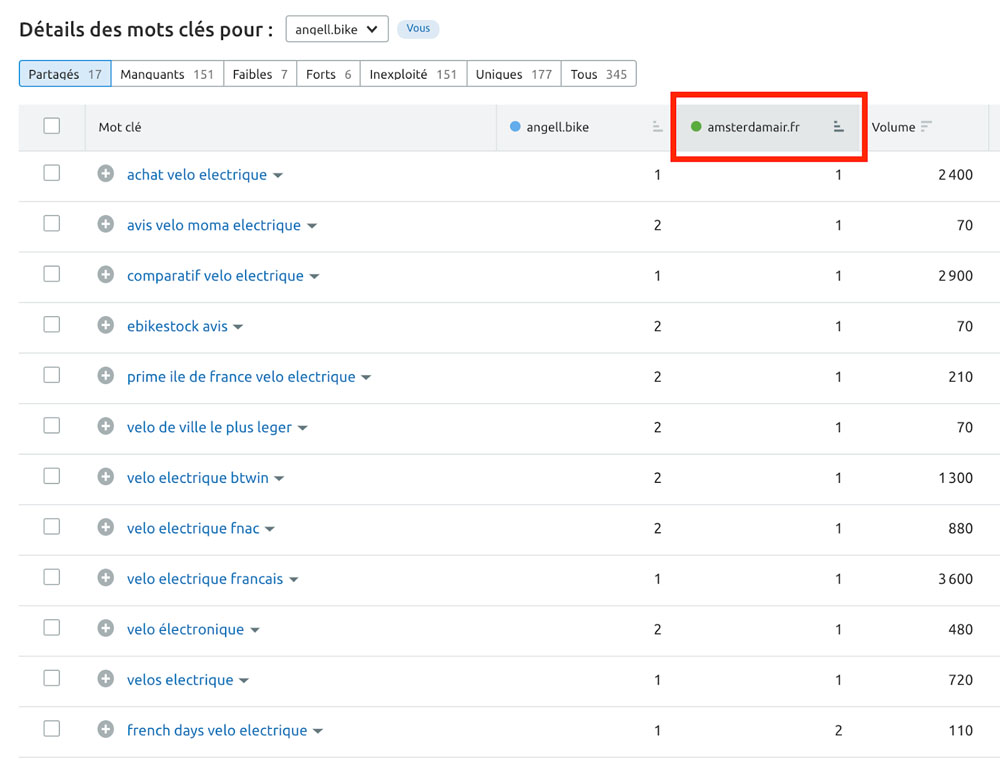The image size is (1000, 759).
Task: Check french days velo electrique row checkbox
Action: 52,728
